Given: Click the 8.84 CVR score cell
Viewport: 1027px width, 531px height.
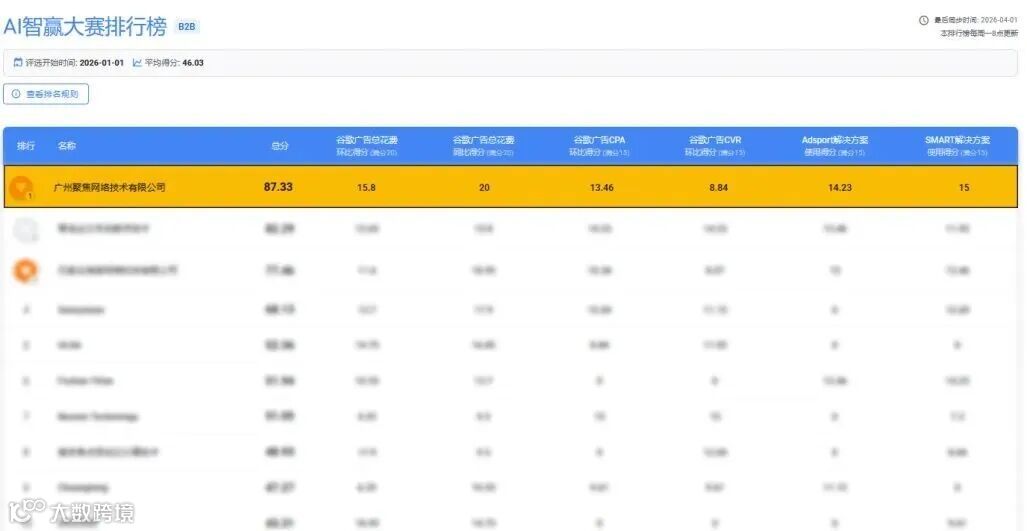Looking at the screenshot, I should [x=717, y=188].
